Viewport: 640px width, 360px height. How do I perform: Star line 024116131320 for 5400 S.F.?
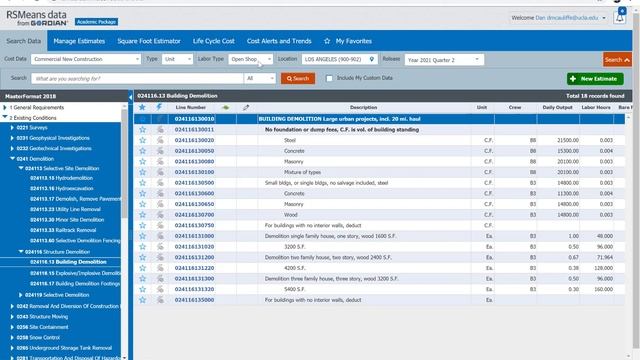142,289
